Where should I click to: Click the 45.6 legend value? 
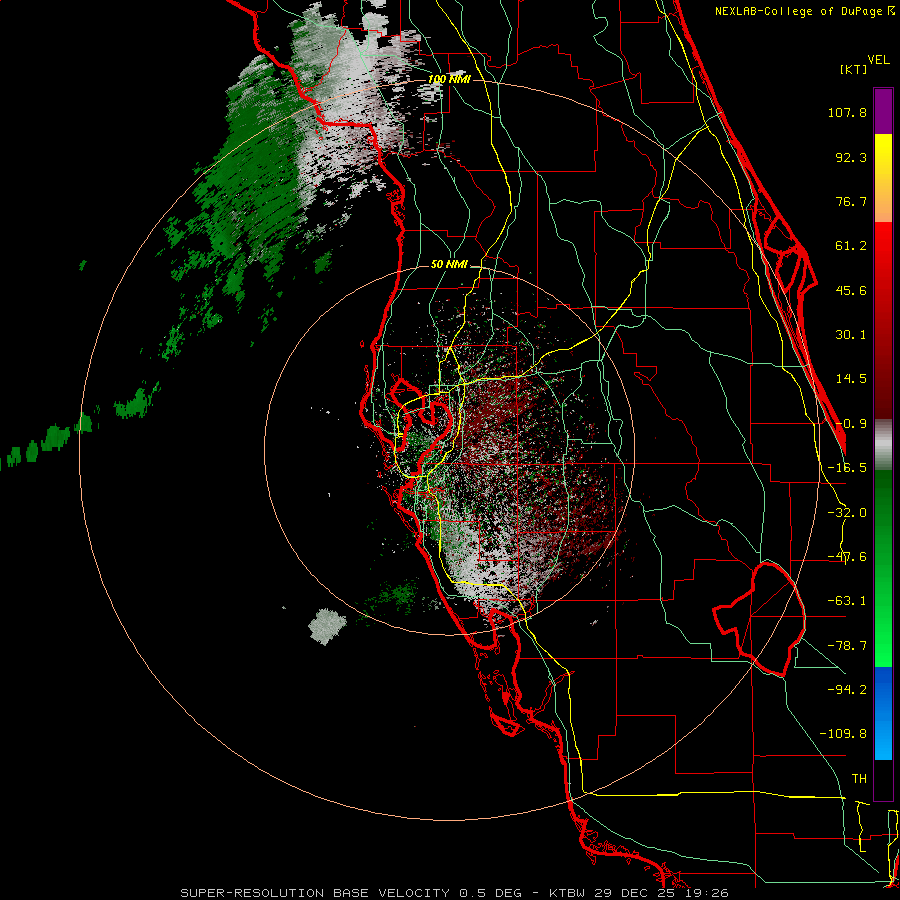851,290
